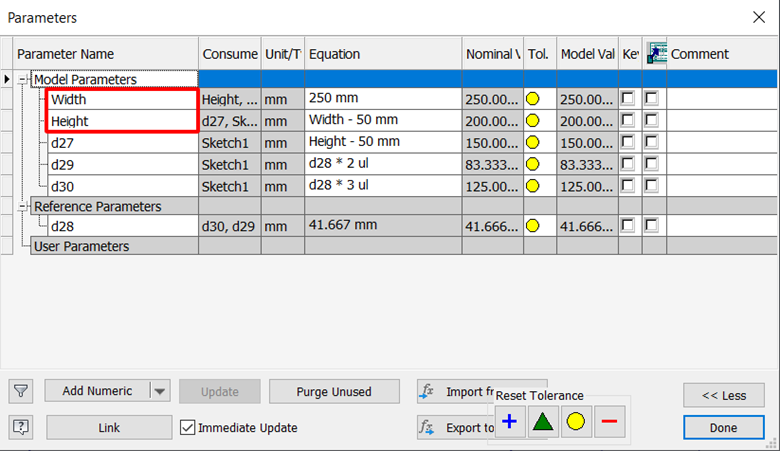Set lower tolerance with red minus
The width and height of the screenshot is (780, 451).
609,422
